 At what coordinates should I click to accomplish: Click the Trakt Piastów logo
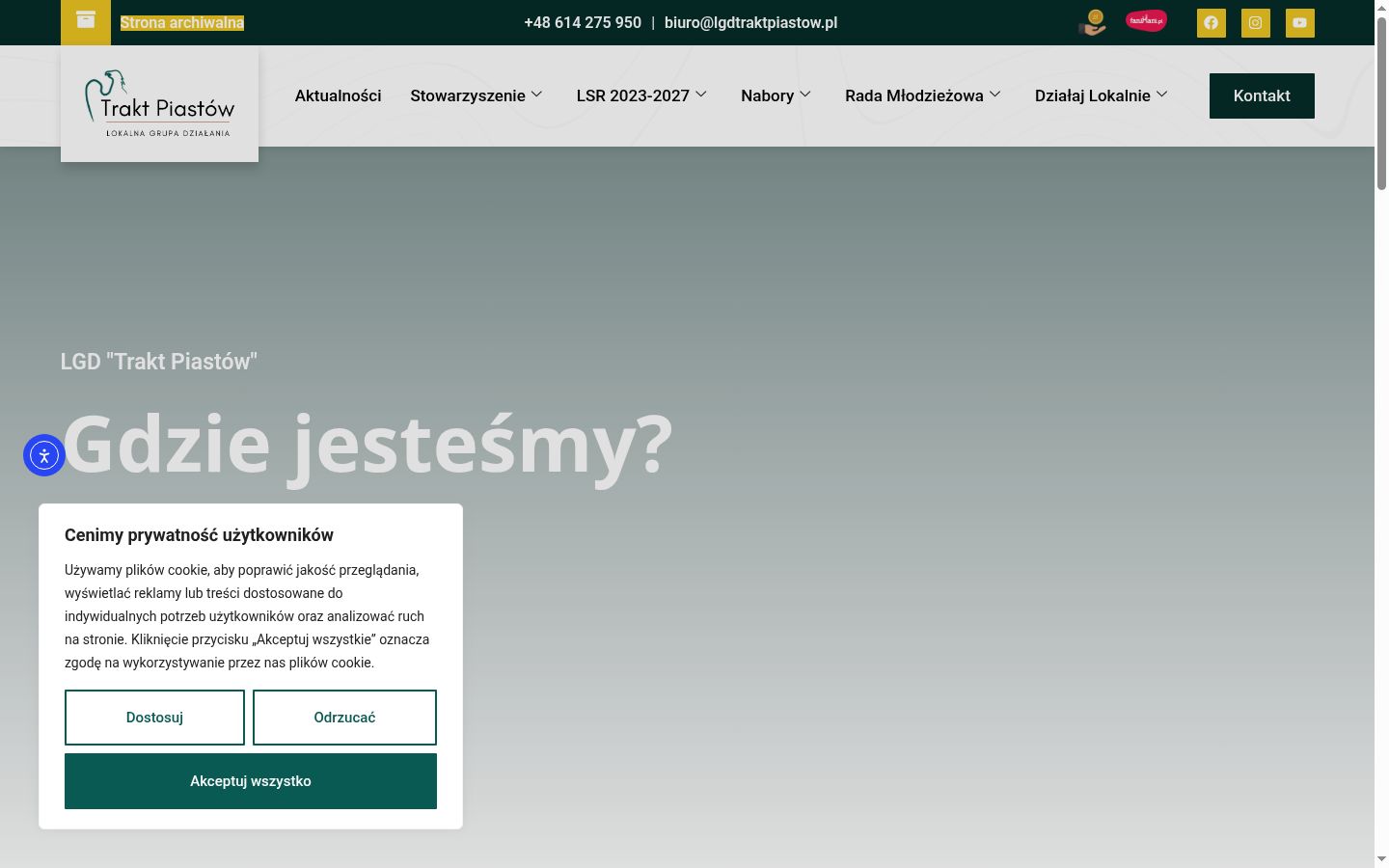click(x=160, y=103)
